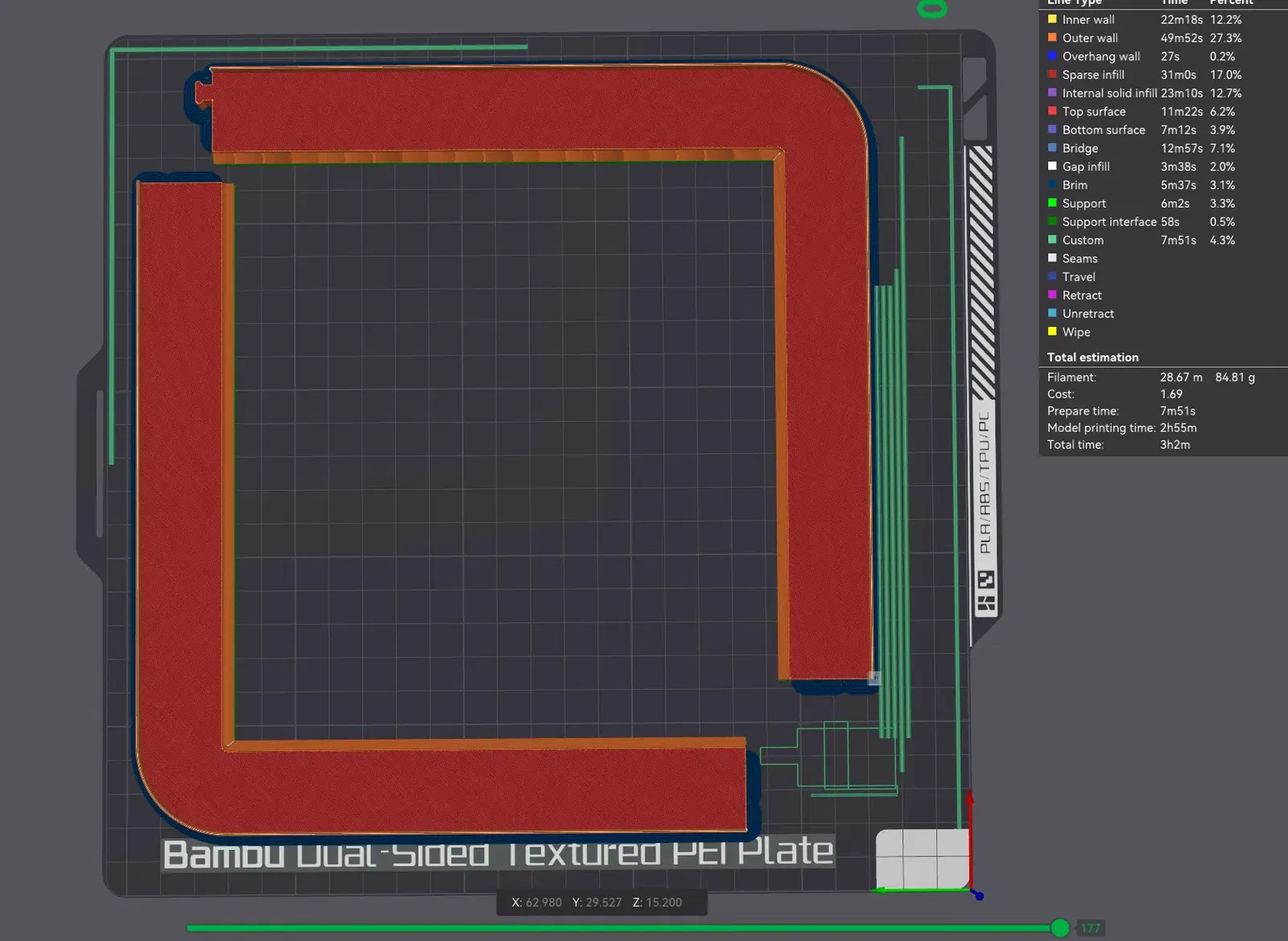
Task: Click the orange Outer wall swatch
Action: pyautogui.click(x=1052, y=38)
